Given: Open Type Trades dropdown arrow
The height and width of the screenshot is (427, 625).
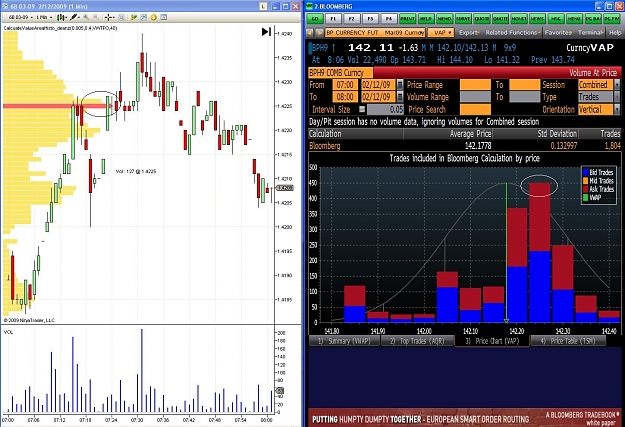Looking at the screenshot, I should pyautogui.click(x=617, y=96).
